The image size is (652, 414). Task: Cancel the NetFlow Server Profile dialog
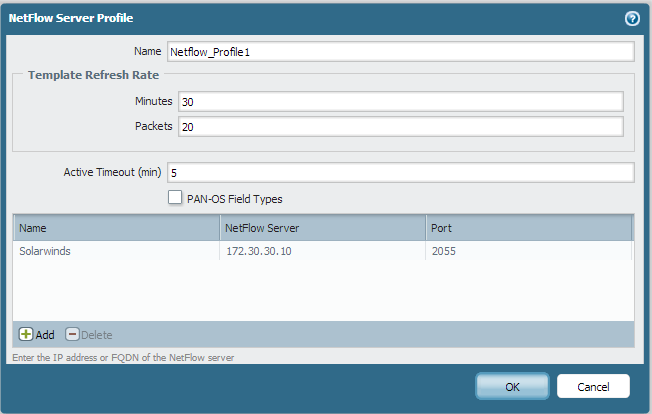(x=593, y=386)
